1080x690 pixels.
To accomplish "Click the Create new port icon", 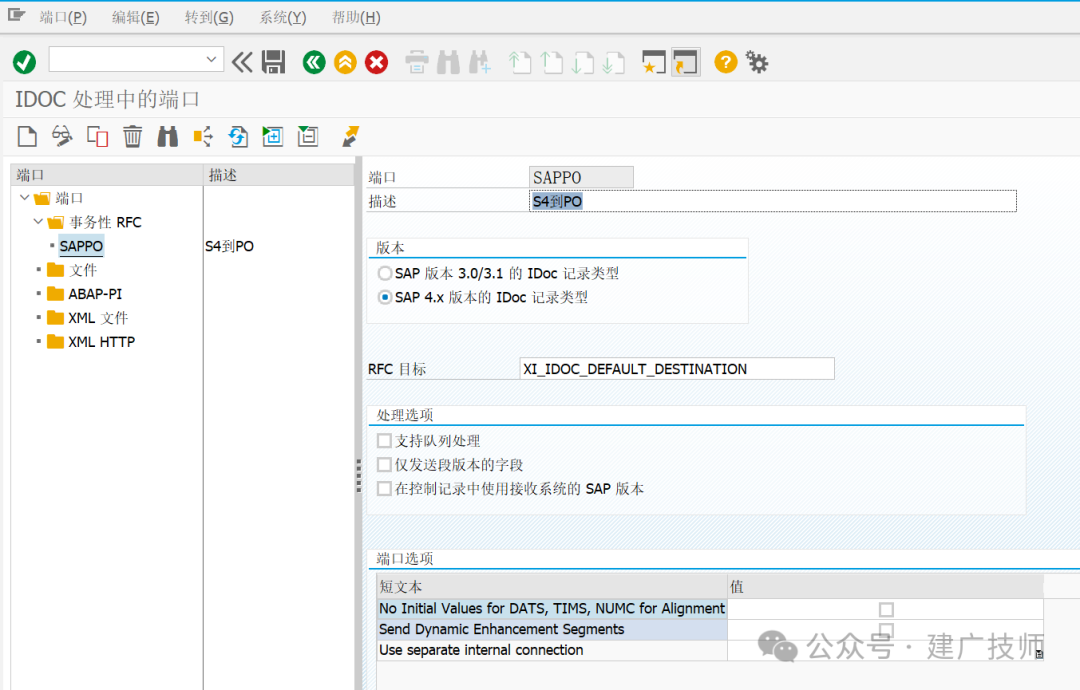I will click(28, 136).
